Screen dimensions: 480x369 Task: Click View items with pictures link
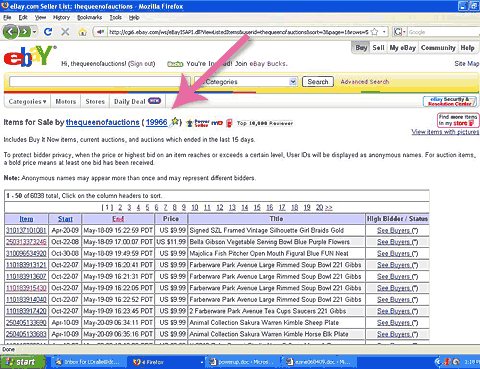coord(445,132)
